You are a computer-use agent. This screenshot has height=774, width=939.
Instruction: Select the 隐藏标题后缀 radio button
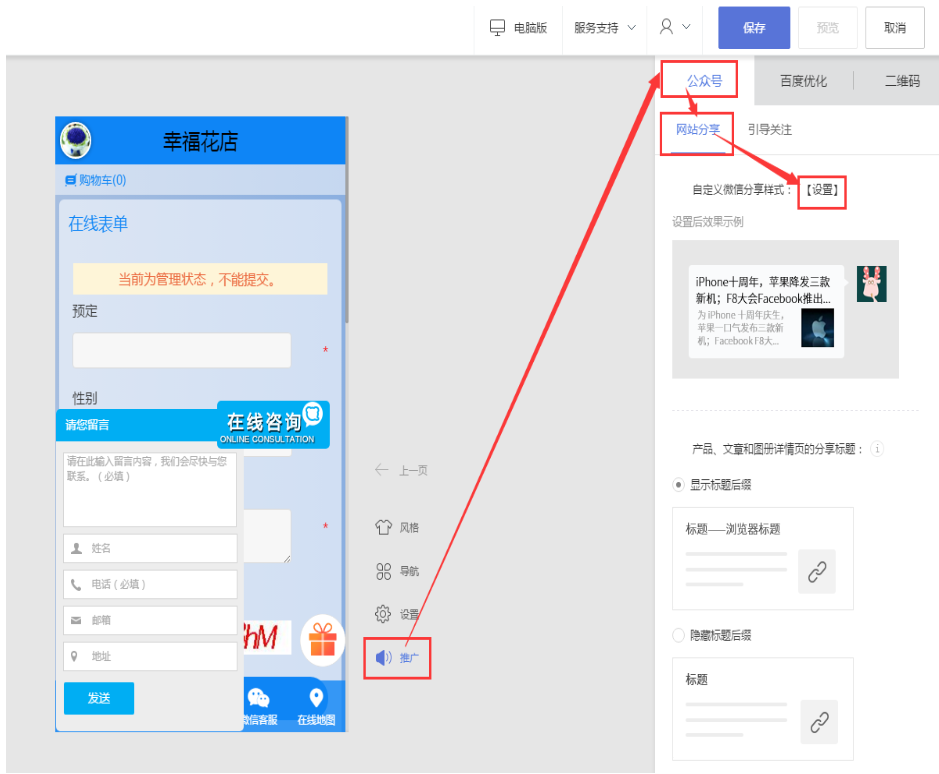(678, 635)
